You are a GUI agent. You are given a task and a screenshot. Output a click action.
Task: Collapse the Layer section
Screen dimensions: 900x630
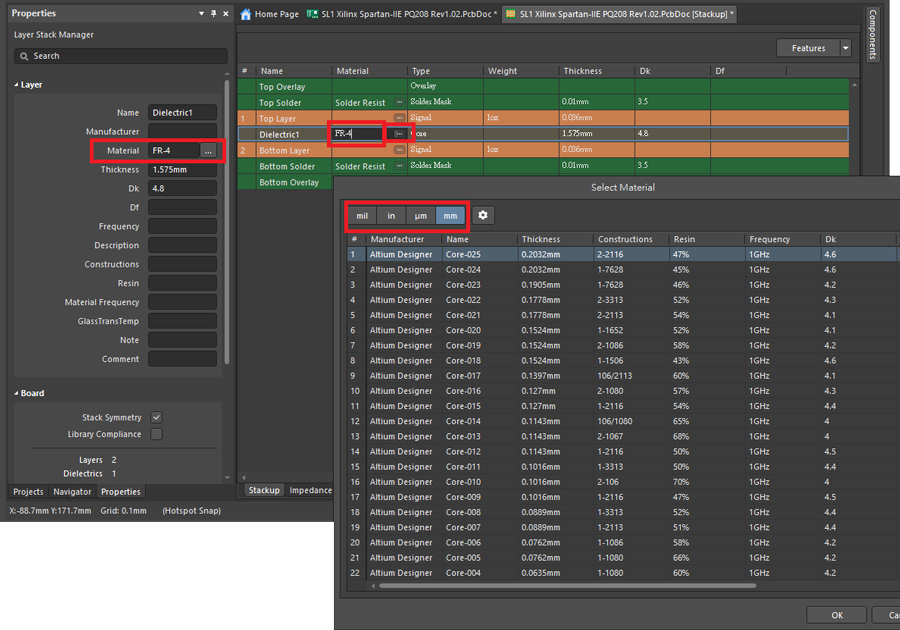pos(17,85)
